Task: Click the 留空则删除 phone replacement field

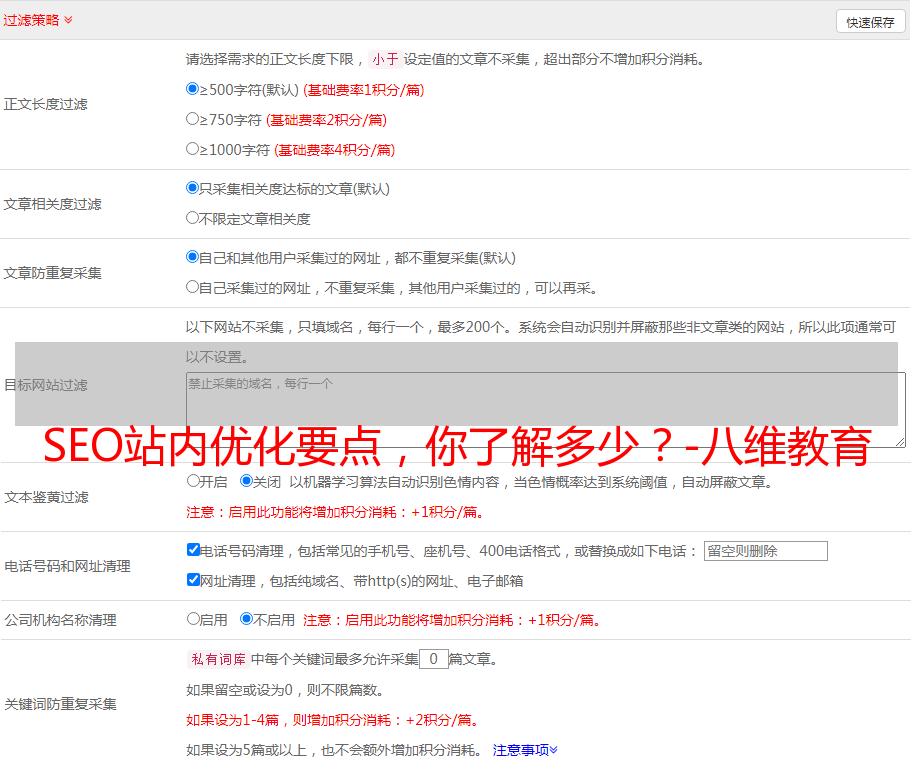Action: coord(765,551)
